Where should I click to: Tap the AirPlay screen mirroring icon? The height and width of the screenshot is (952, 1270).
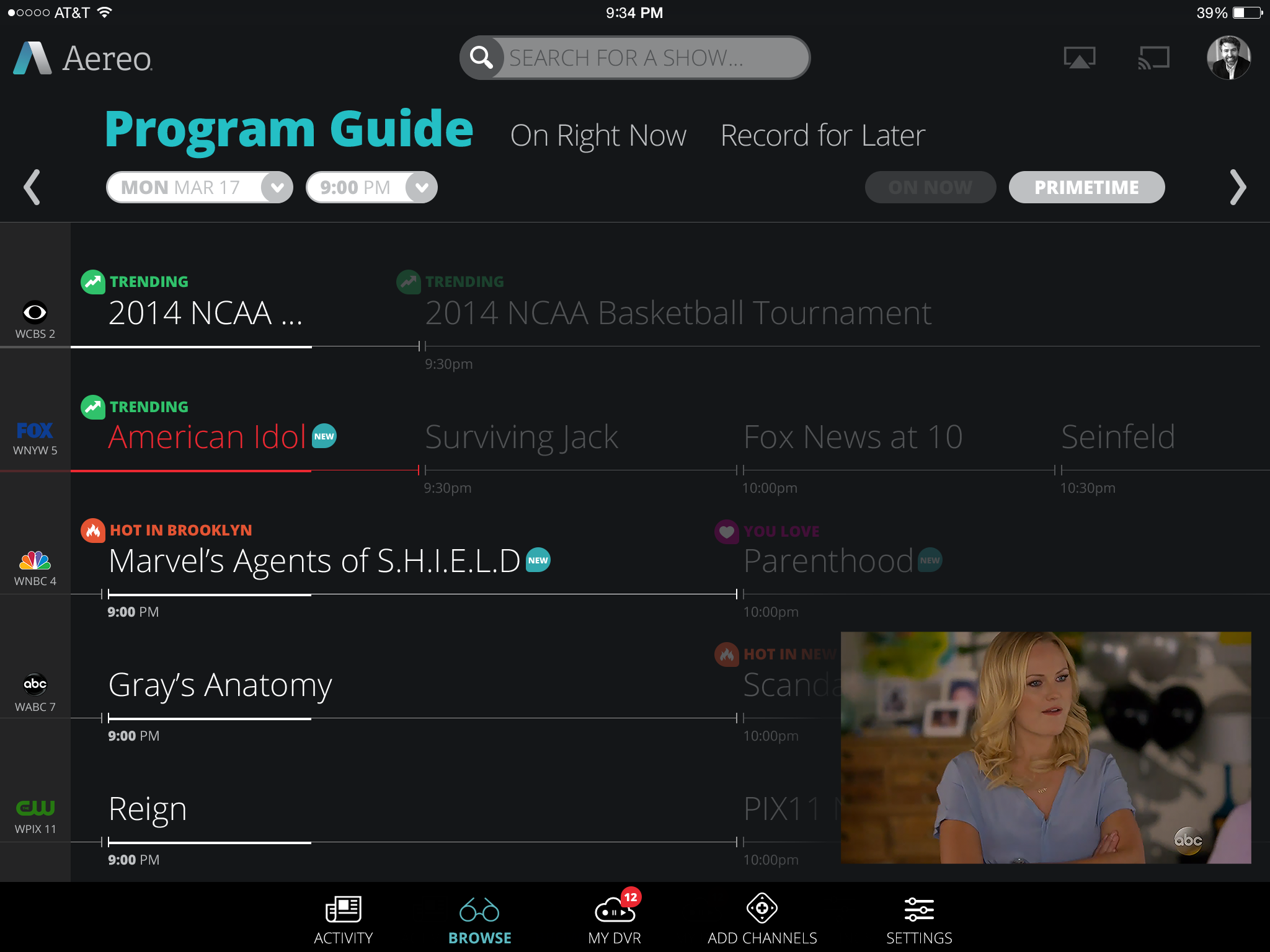coord(1079,58)
